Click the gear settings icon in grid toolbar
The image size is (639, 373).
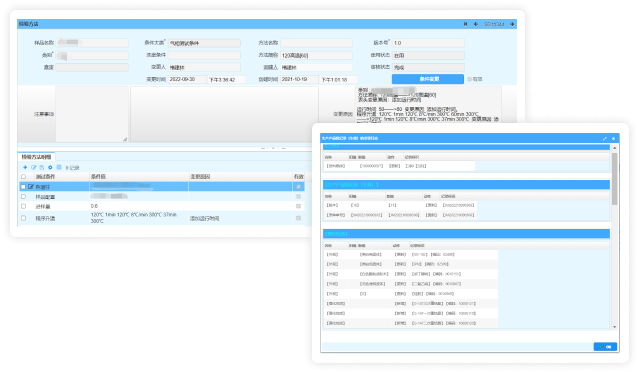[x=50, y=167]
